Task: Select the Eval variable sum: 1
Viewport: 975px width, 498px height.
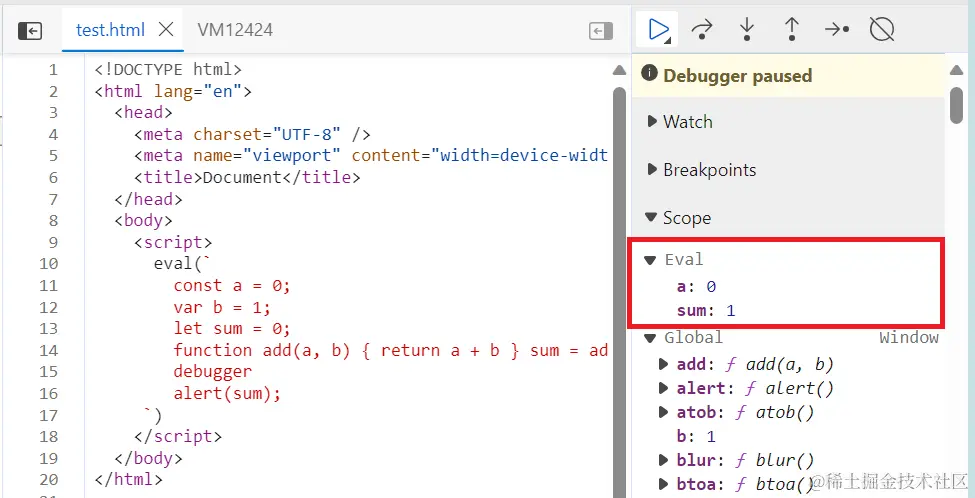Action: coord(706,310)
